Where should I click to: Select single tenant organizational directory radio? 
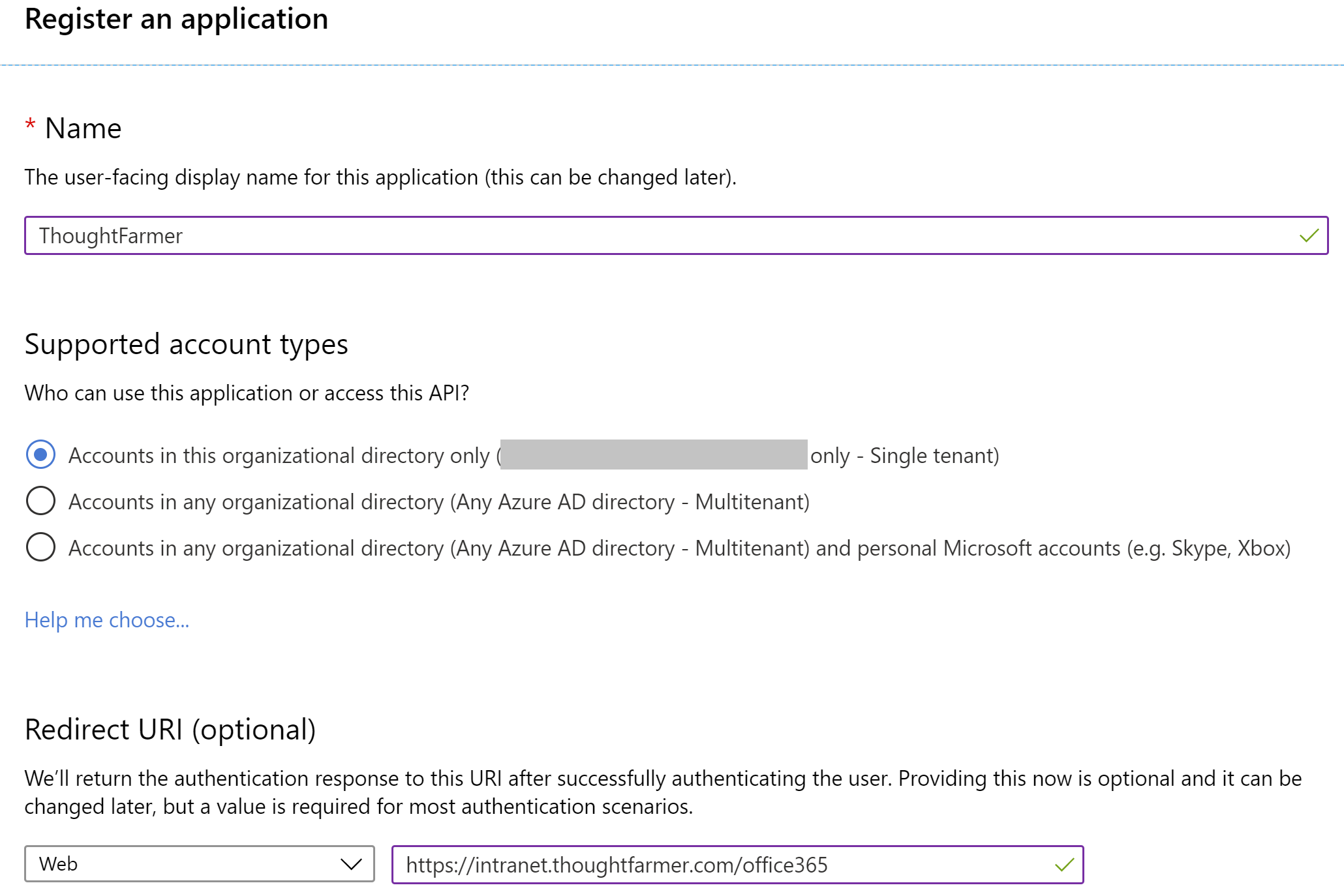40,455
